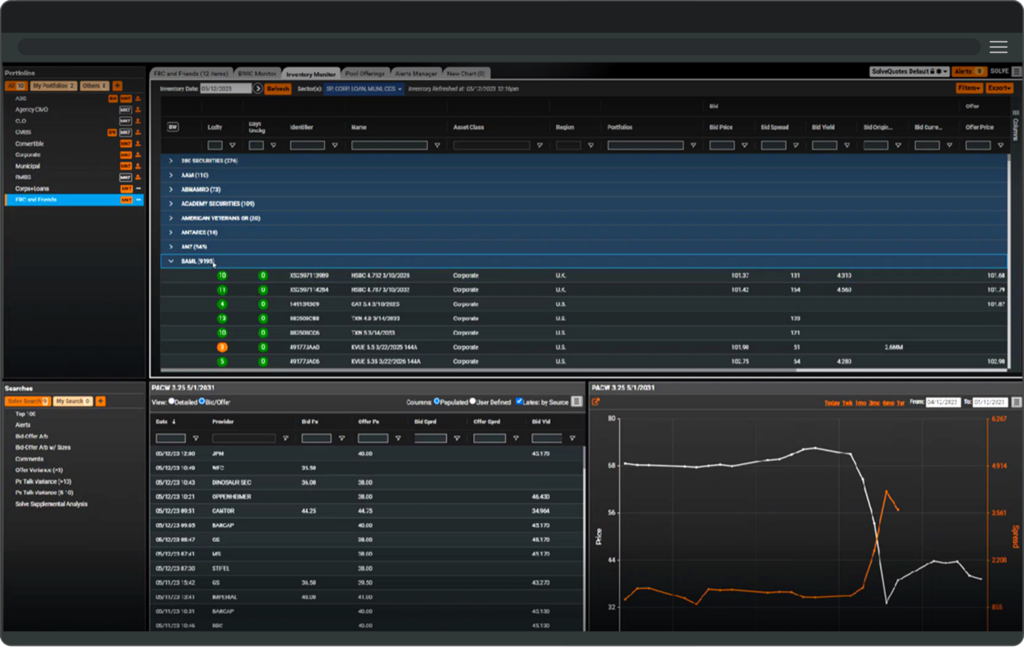Click the Alerts button in top right

point(969,72)
